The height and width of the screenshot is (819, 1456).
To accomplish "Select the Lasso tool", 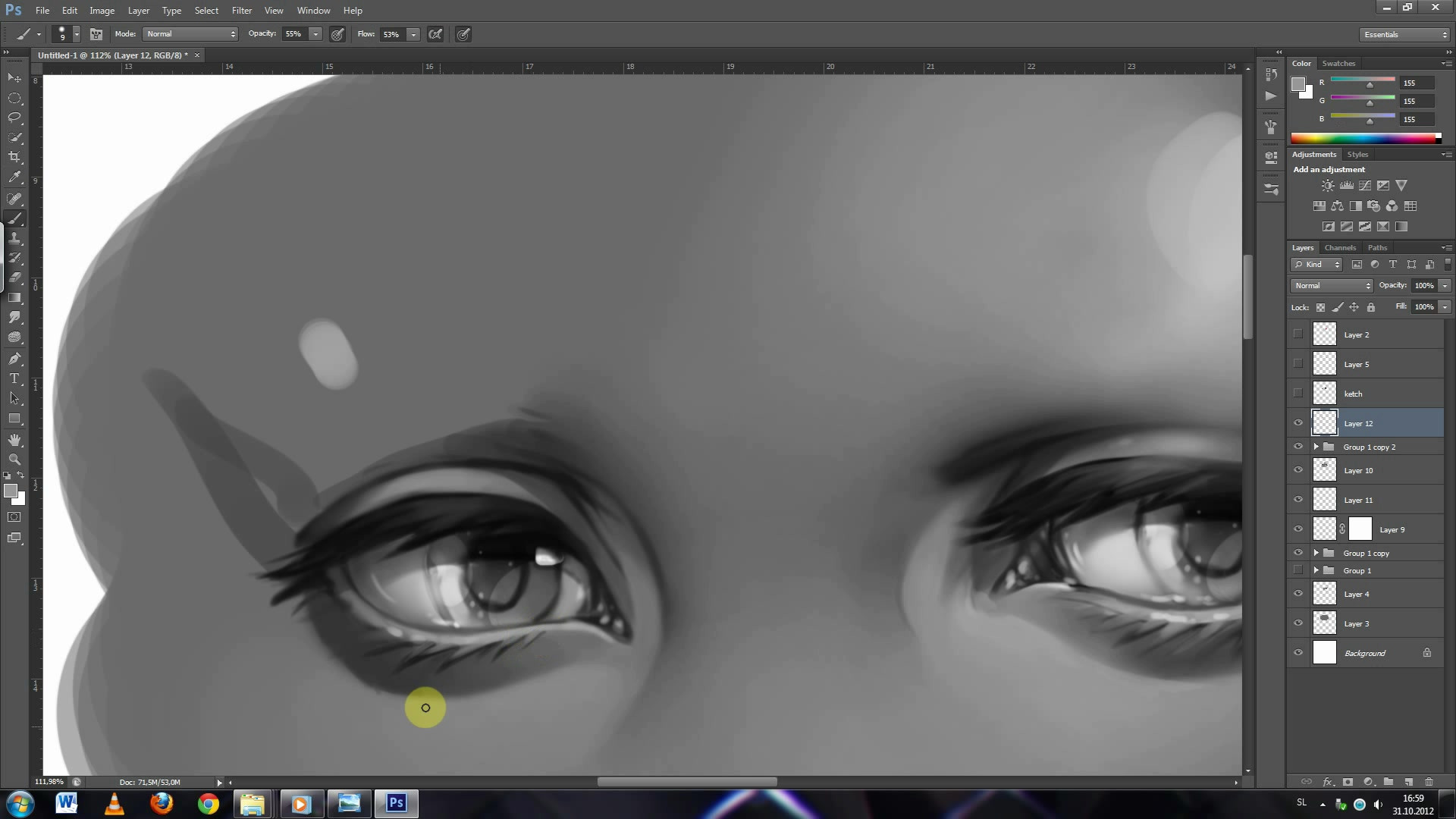I will click(x=14, y=118).
